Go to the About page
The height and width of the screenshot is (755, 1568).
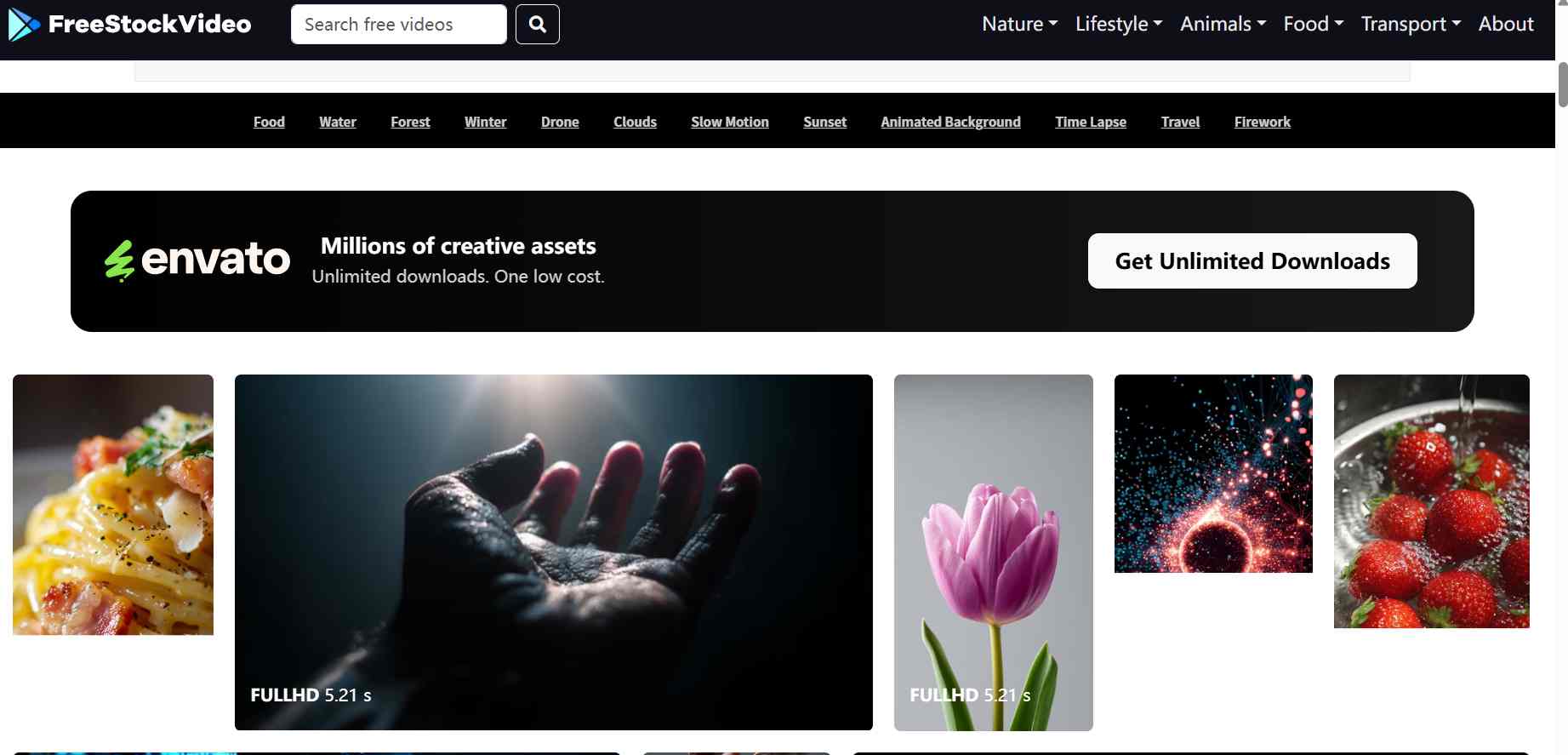(x=1505, y=25)
